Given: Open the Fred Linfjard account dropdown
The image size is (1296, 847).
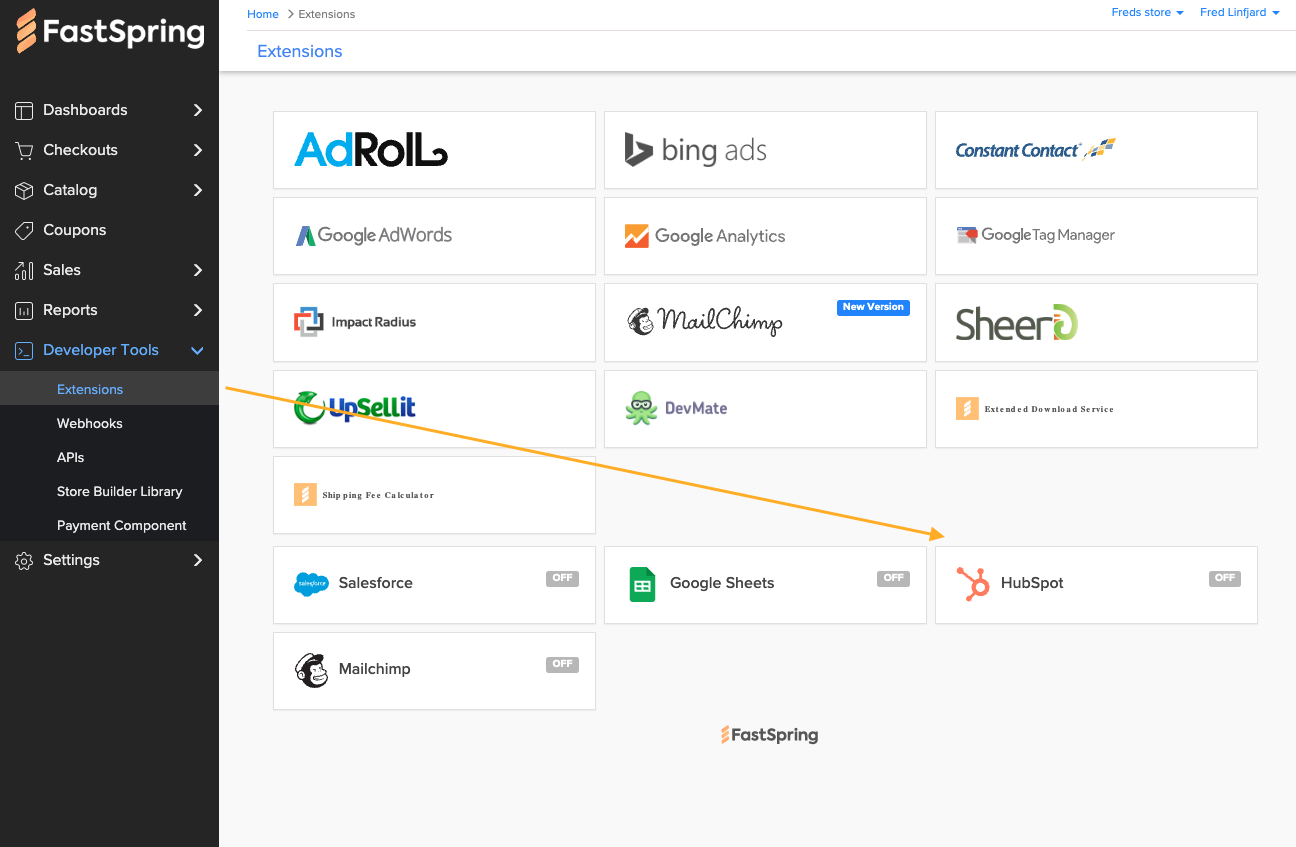Looking at the screenshot, I should pyautogui.click(x=1239, y=13).
